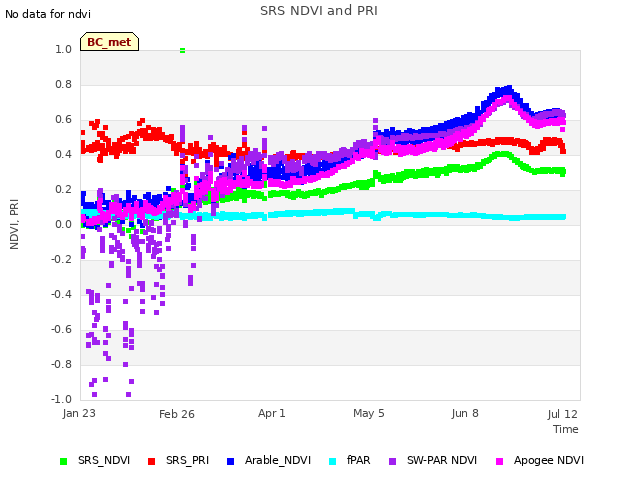The width and height of the screenshot is (640, 480).
Task: Click the Feb 26 x-axis tick label
Action: (177, 414)
